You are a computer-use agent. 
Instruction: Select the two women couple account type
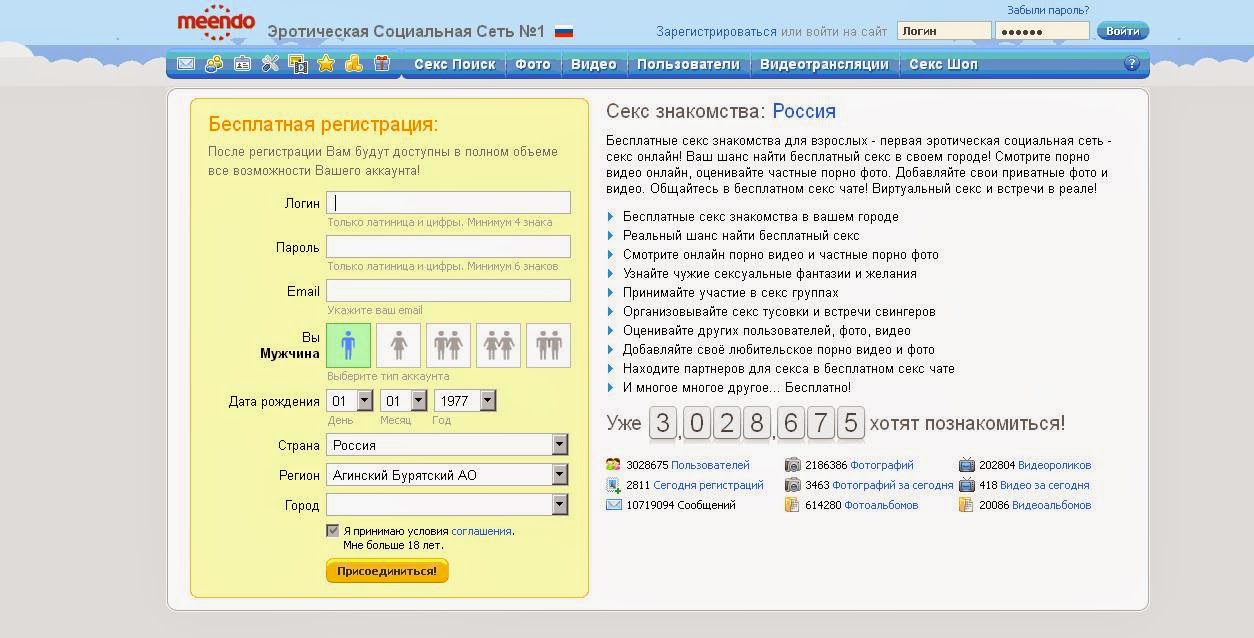tap(498, 345)
